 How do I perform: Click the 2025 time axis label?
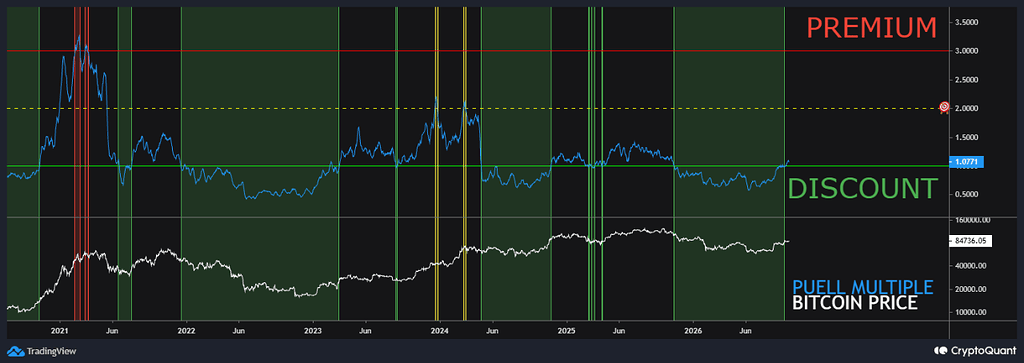coord(566,331)
